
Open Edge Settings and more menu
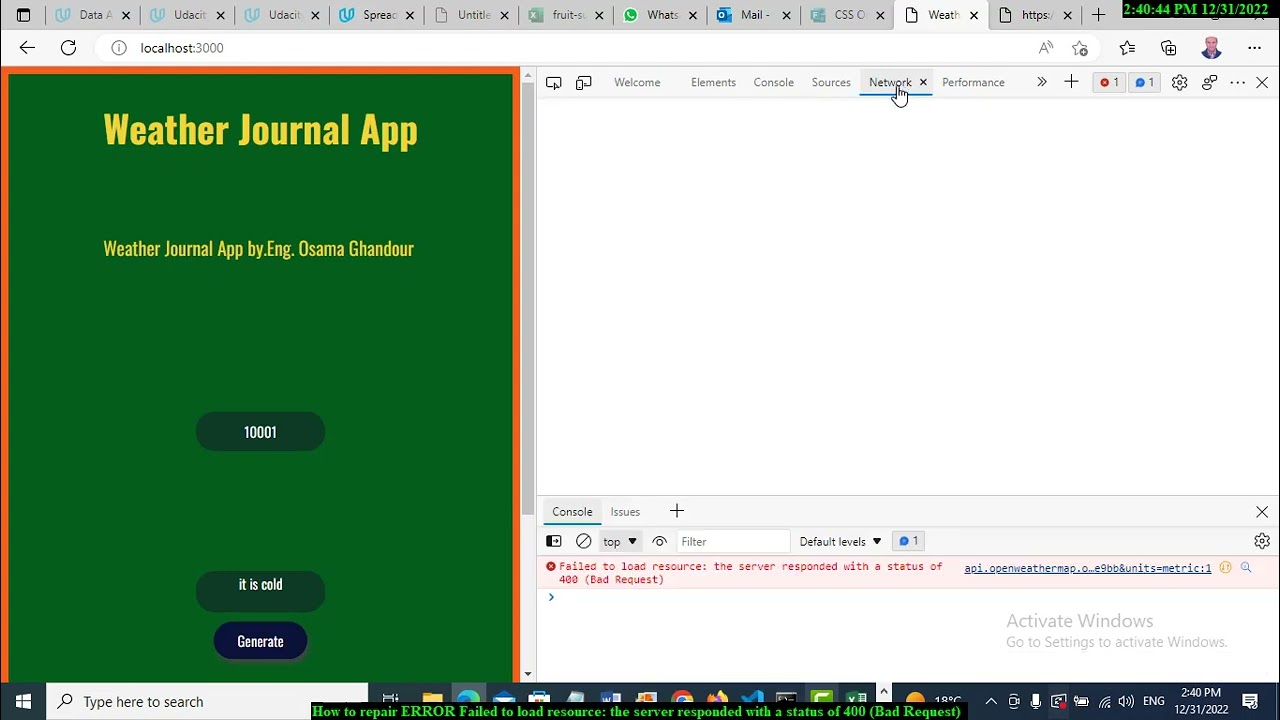coord(1254,48)
